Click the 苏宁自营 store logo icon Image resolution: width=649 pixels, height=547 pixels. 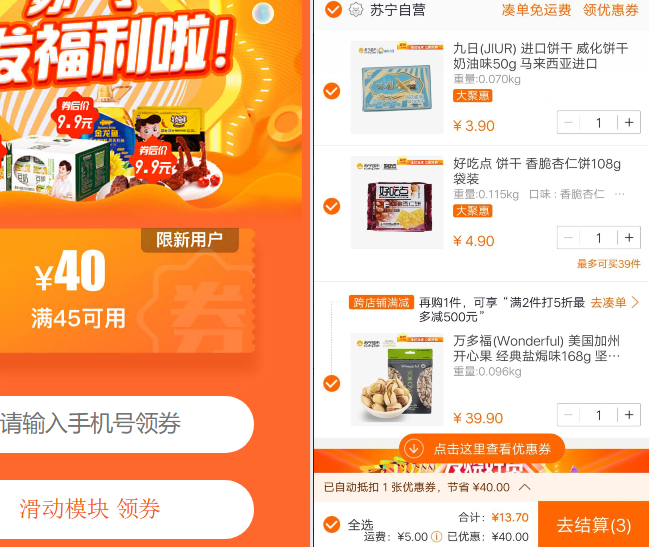(x=356, y=10)
